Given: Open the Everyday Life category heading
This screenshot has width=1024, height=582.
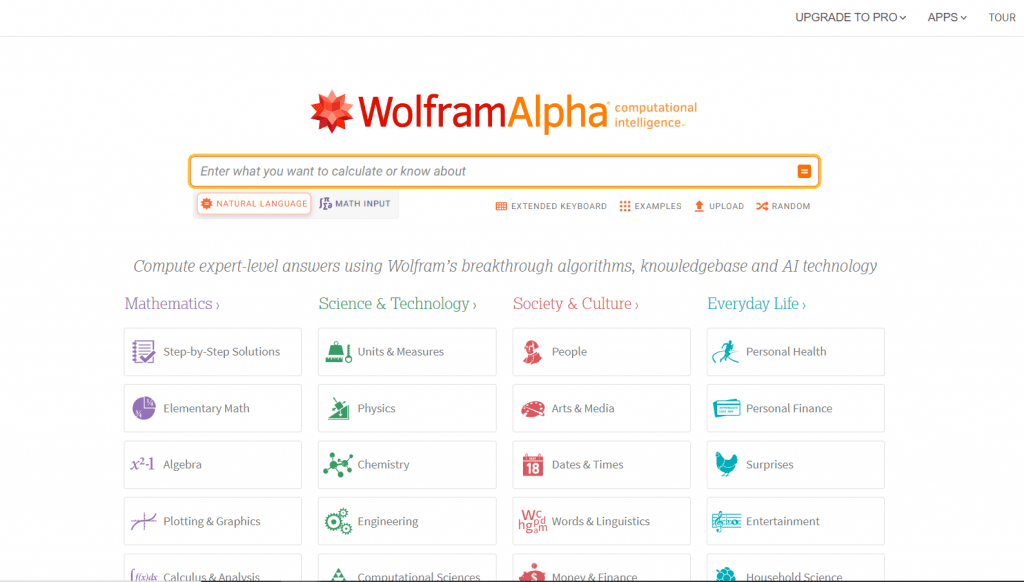Looking at the screenshot, I should coord(756,304).
